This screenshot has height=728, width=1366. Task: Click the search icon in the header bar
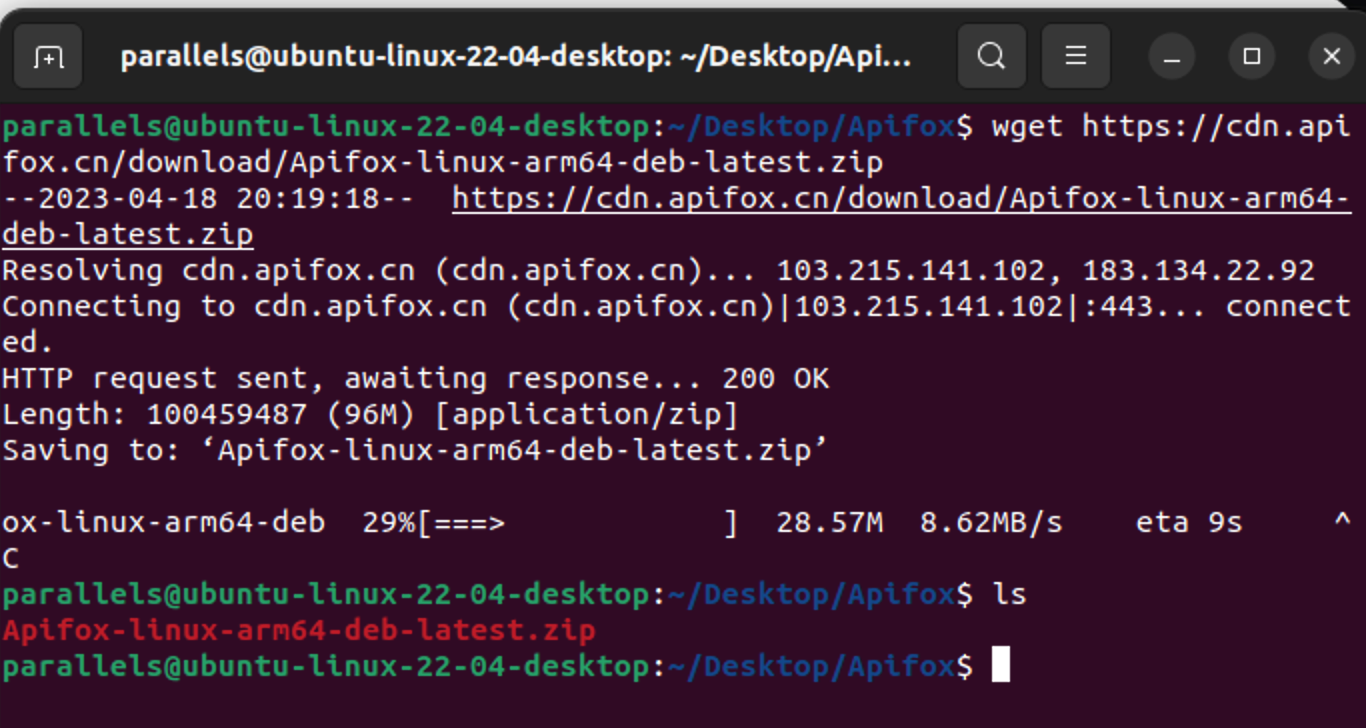[x=991, y=57]
